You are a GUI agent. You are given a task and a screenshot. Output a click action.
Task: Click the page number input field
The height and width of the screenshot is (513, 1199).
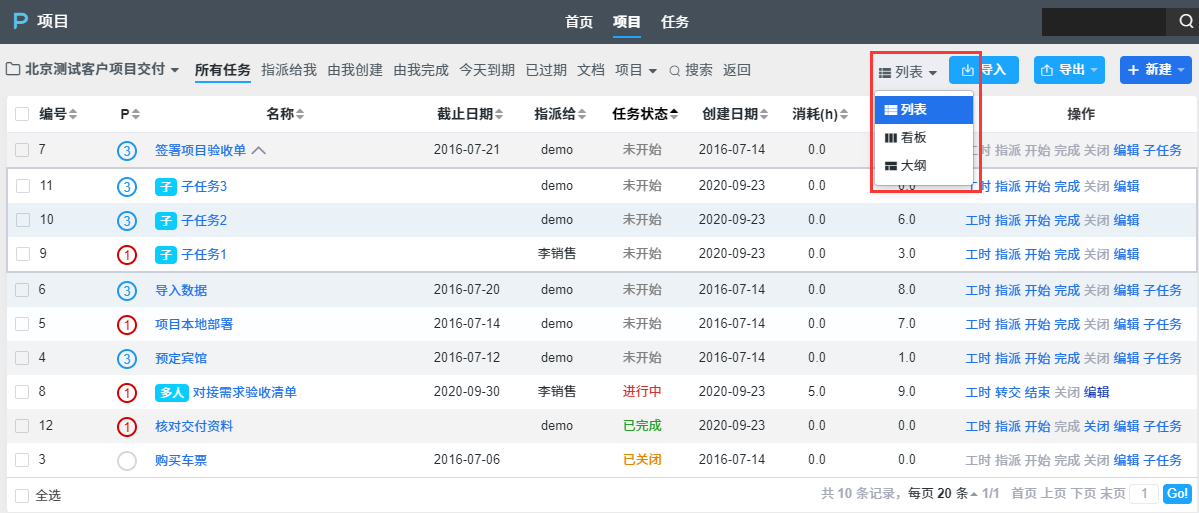click(x=1145, y=494)
